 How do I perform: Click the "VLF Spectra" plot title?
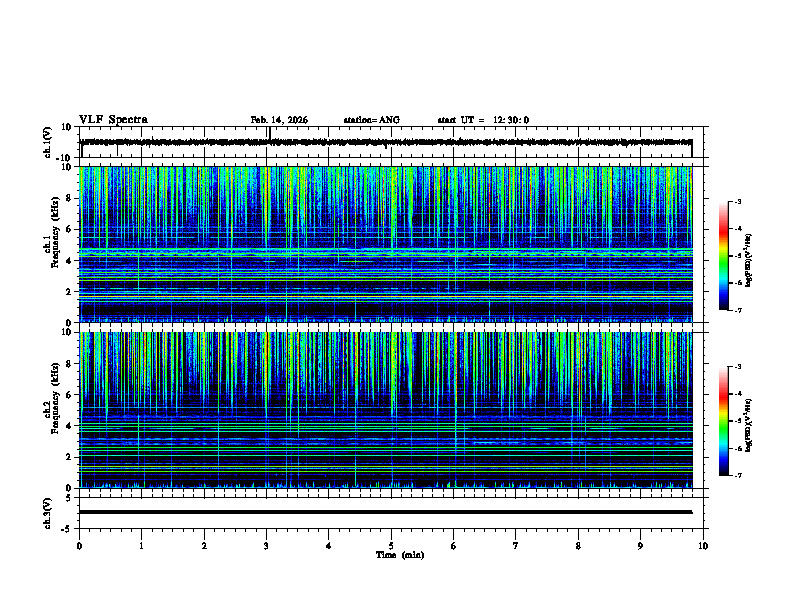[113, 120]
